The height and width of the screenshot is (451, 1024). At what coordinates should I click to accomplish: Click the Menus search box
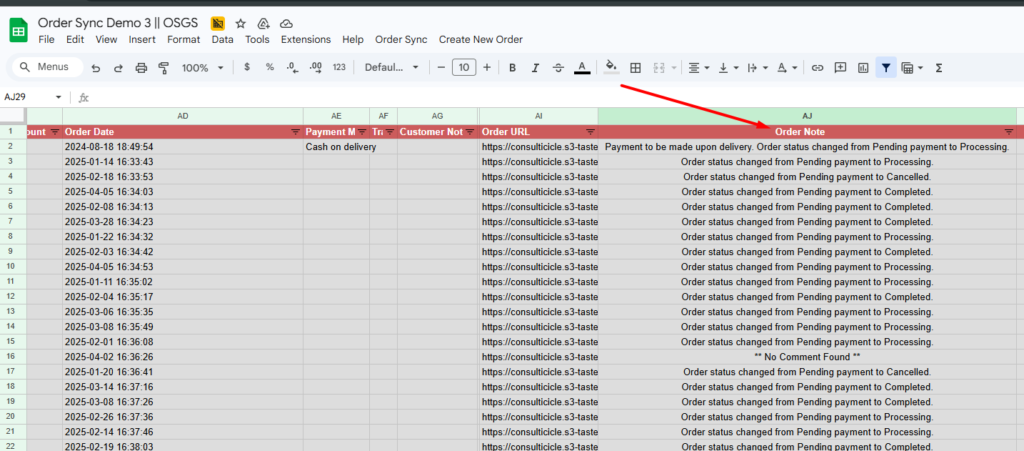tap(48, 67)
